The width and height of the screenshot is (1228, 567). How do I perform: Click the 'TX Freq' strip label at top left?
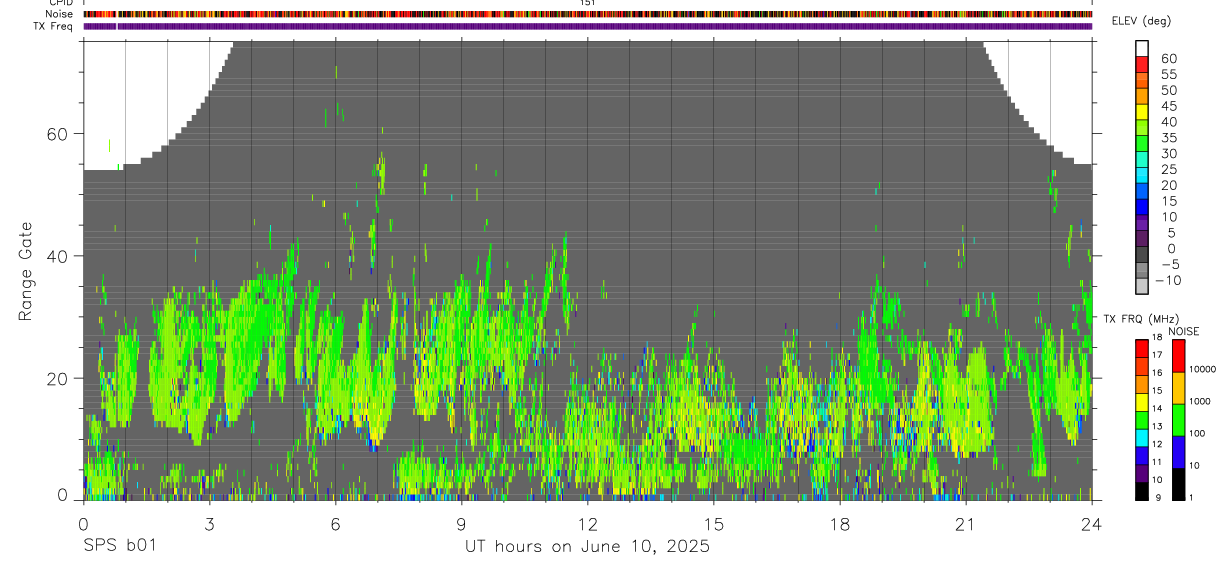[x=54, y=26]
